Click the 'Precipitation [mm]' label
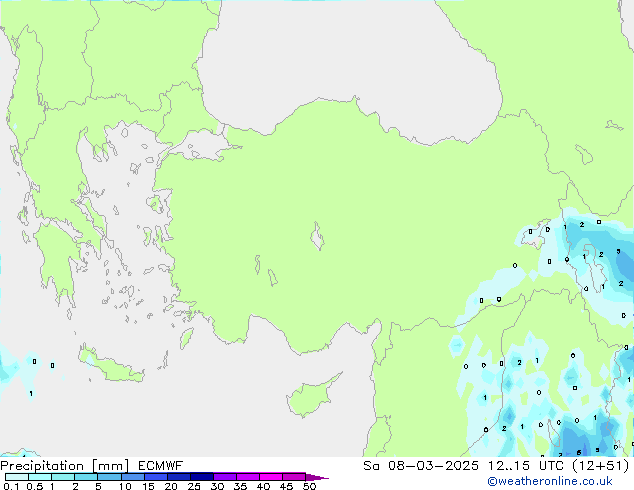 pos(65,466)
